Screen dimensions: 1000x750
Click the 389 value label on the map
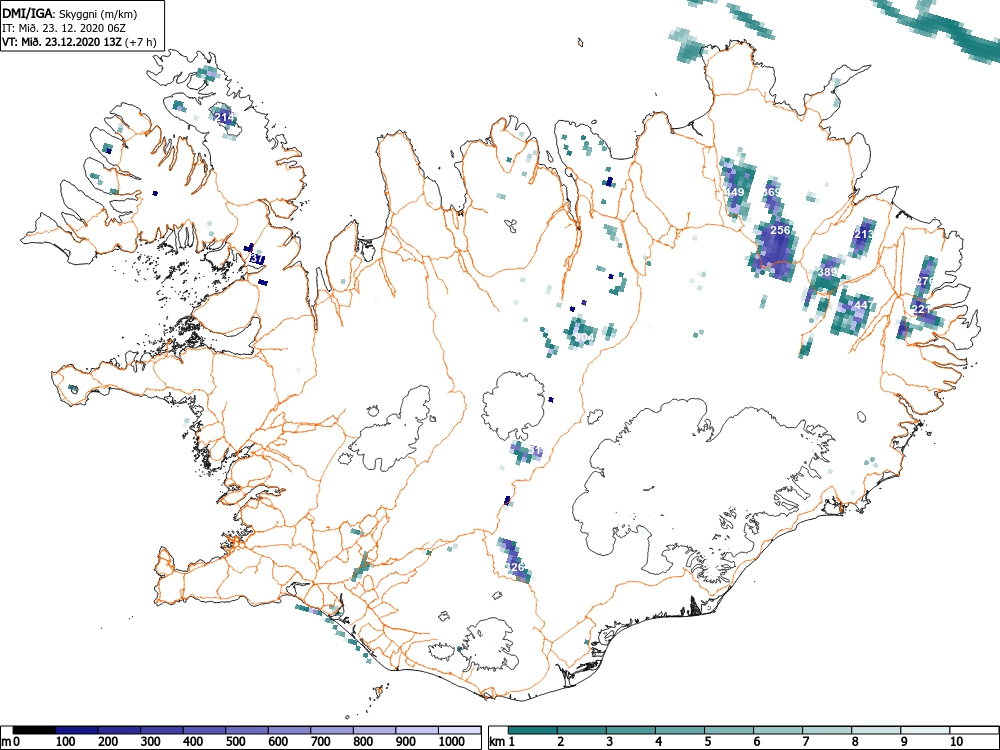pos(827,272)
